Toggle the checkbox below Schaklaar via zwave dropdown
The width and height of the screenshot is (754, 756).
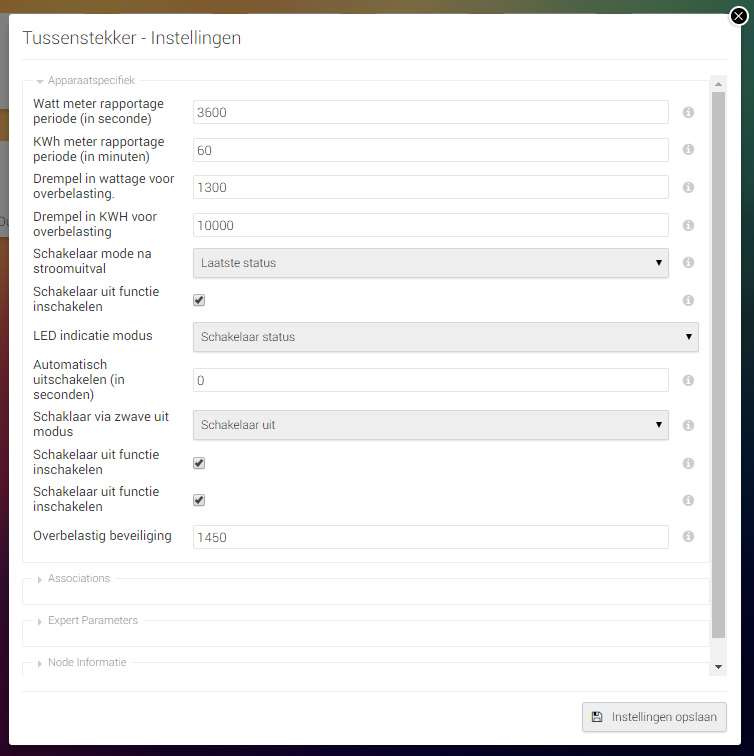(x=199, y=463)
